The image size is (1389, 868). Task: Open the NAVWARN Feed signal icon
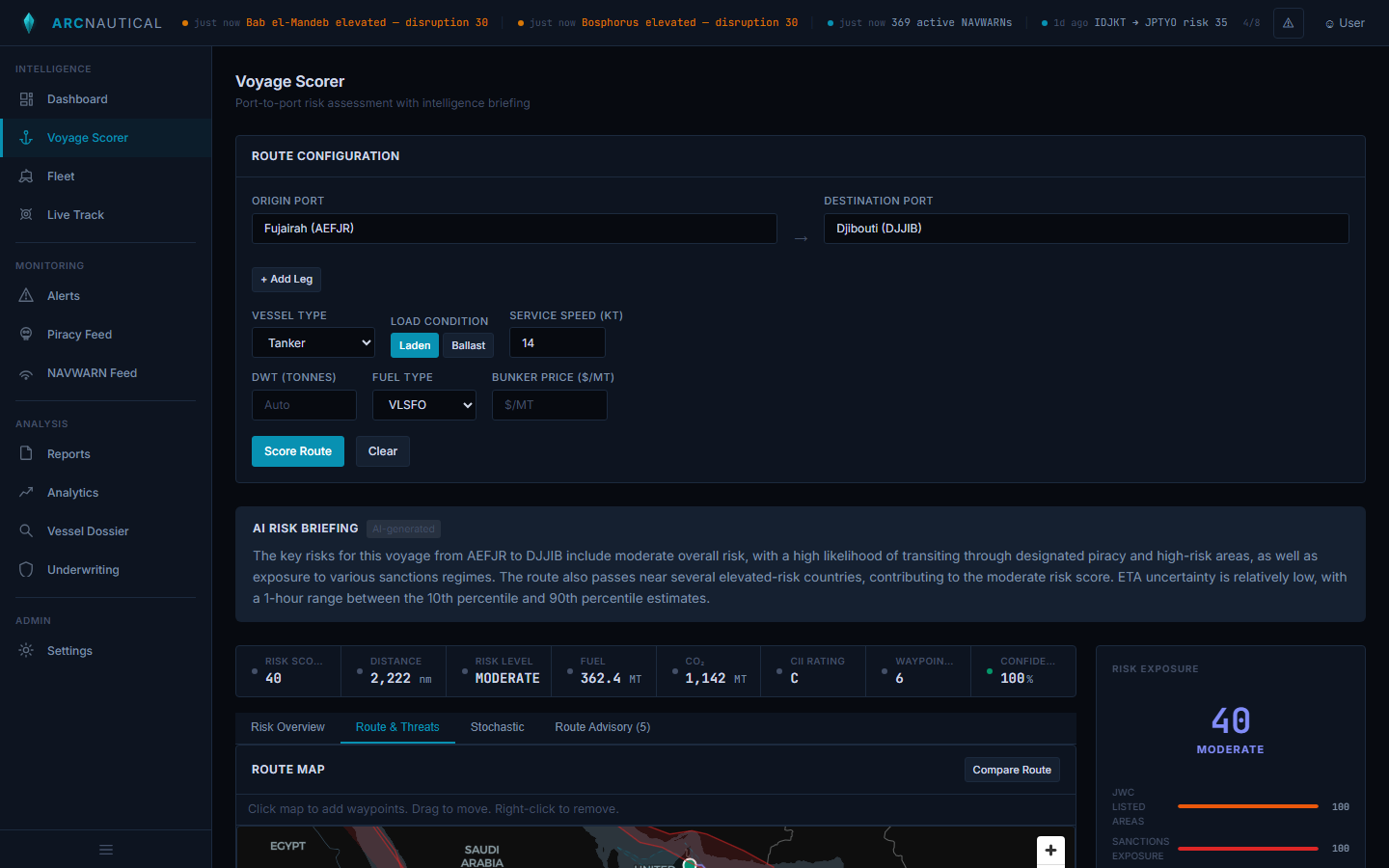click(26, 373)
